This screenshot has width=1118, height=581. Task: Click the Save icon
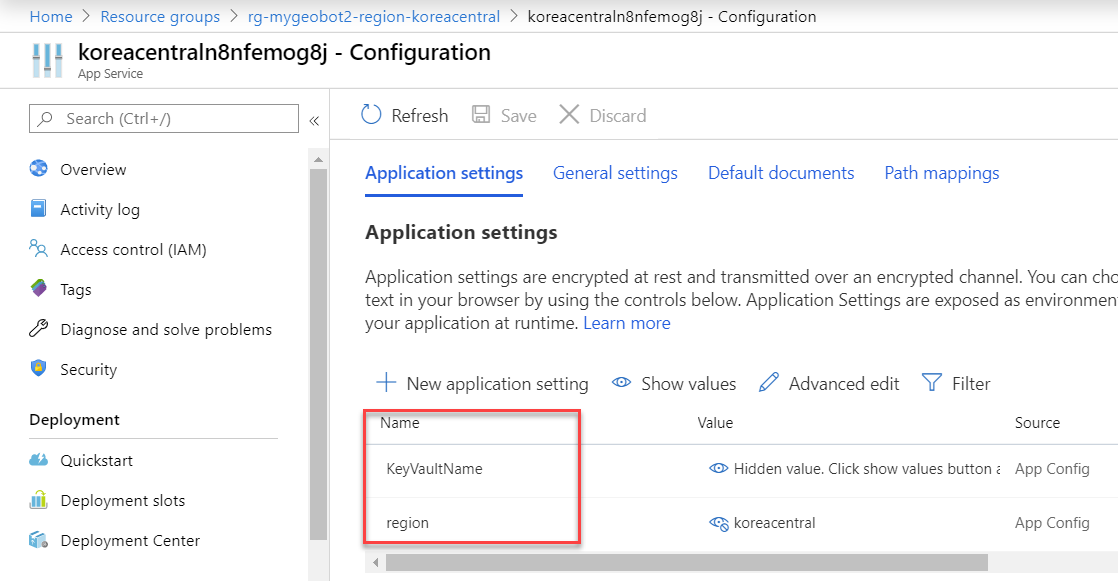click(480, 114)
